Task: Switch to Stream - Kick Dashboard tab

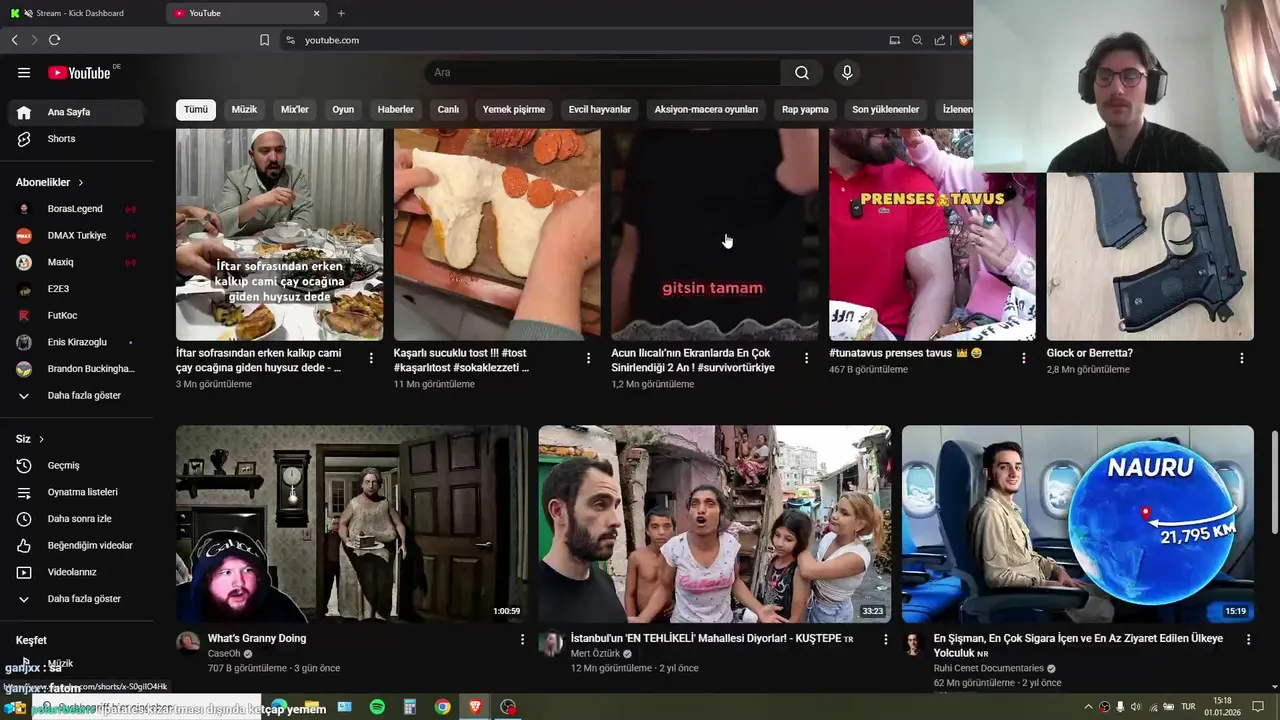Action: (80, 13)
